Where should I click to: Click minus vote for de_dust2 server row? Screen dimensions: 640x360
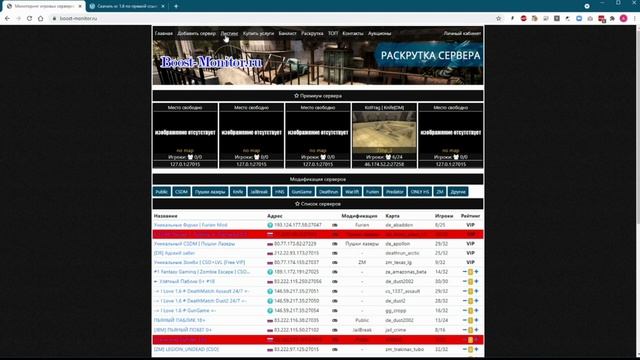pyautogui.click(x=464, y=301)
